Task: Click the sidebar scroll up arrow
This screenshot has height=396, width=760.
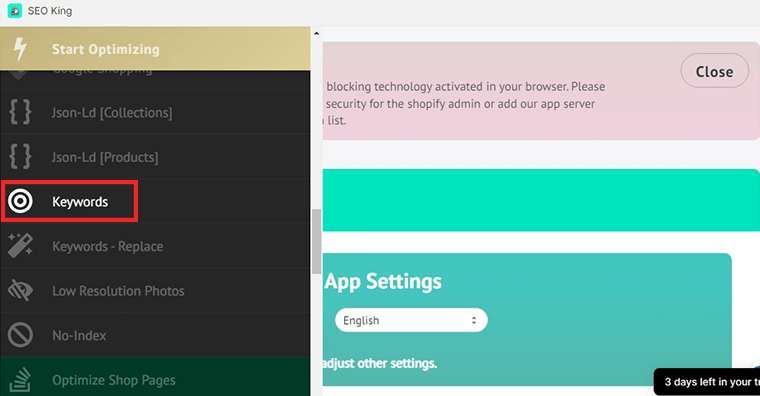Action: pyautogui.click(x=317, y=33)
